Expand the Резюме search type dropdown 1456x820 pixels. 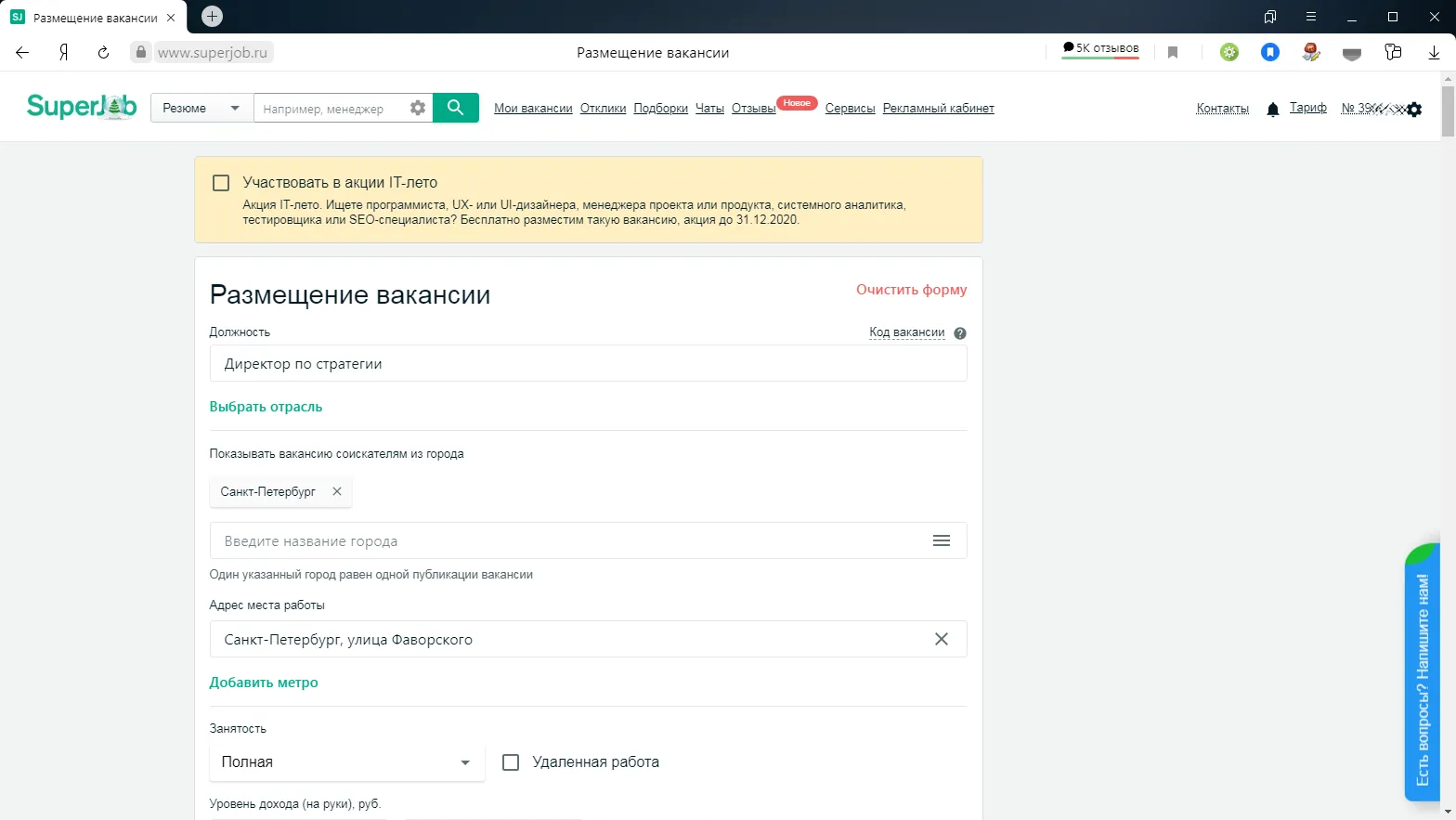(201, 108)
